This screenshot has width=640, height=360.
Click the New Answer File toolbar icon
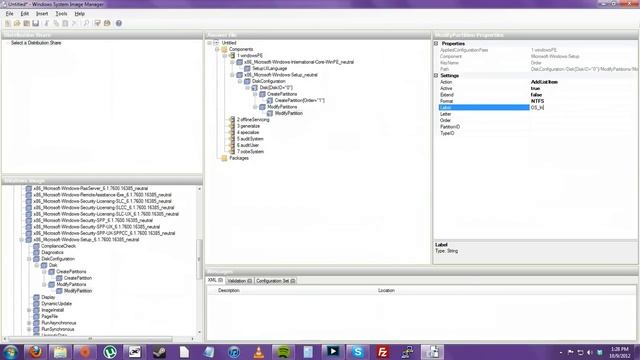pos(8,23)
